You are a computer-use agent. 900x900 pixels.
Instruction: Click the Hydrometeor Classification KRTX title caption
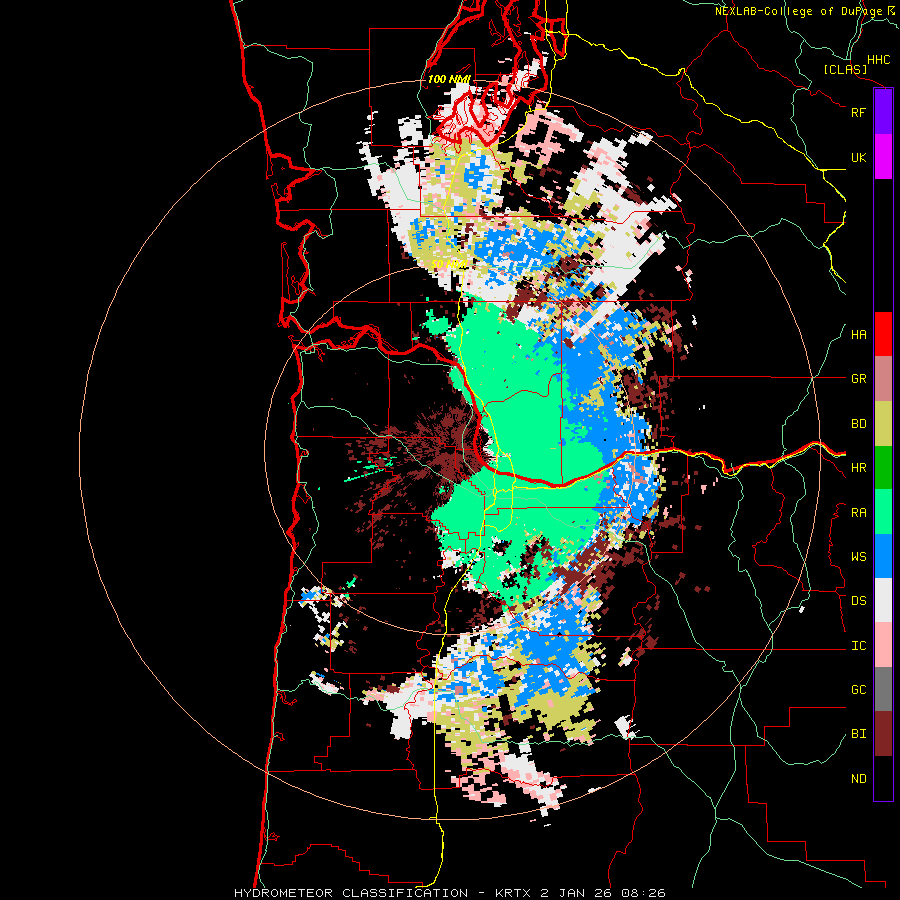pyautogui.click(x=450, y=893)
